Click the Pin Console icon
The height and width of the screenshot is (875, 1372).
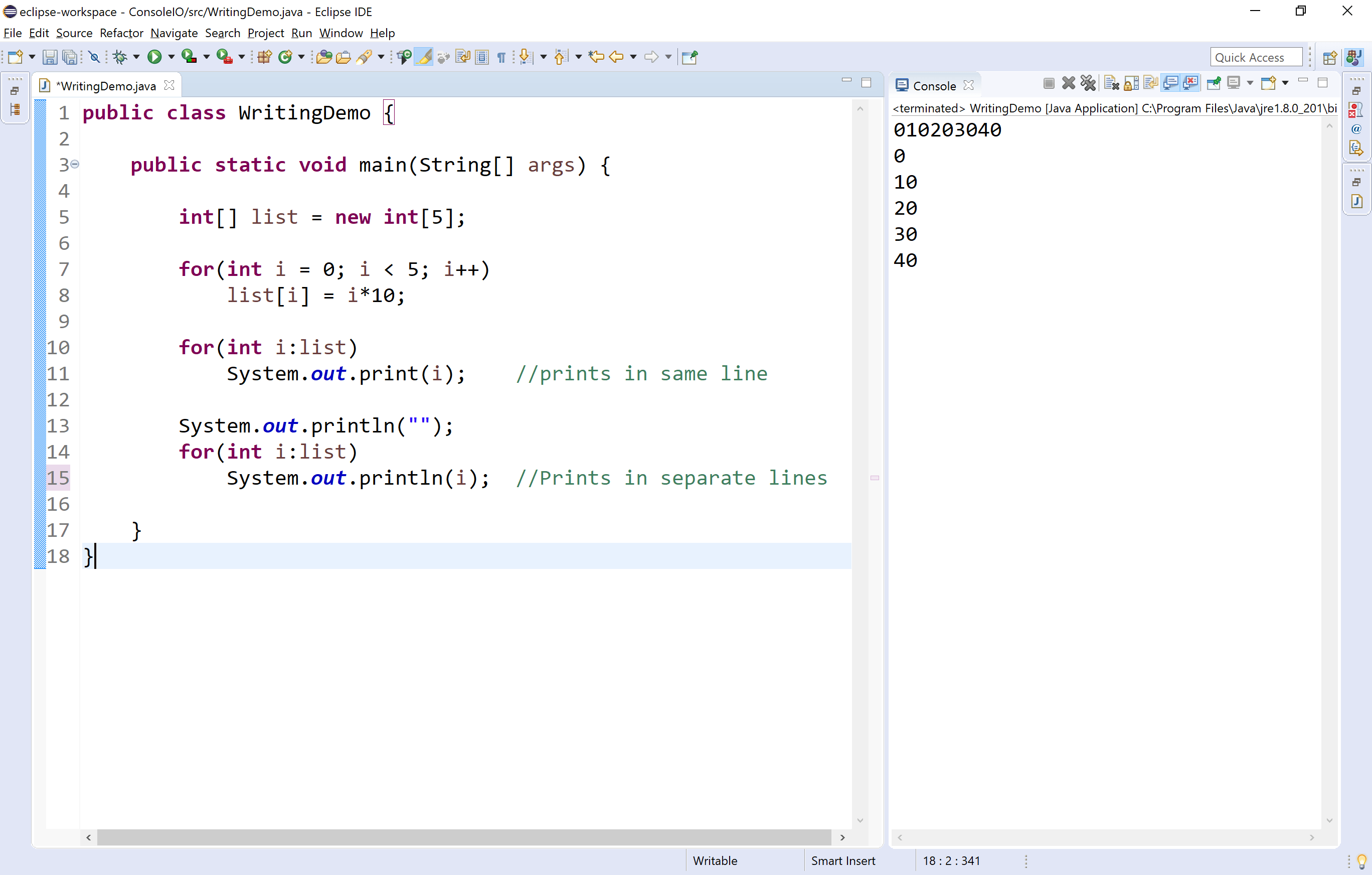(1213, 84)
